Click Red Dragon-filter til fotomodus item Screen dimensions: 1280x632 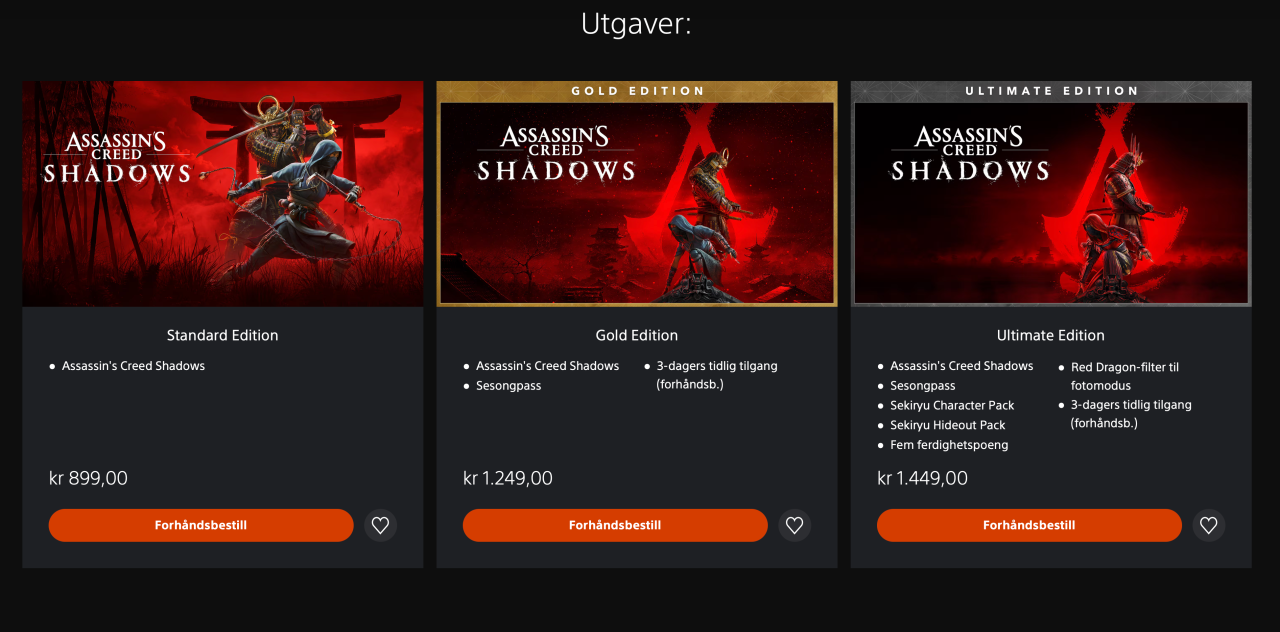pyautogui.click(x=1125, y=376)
